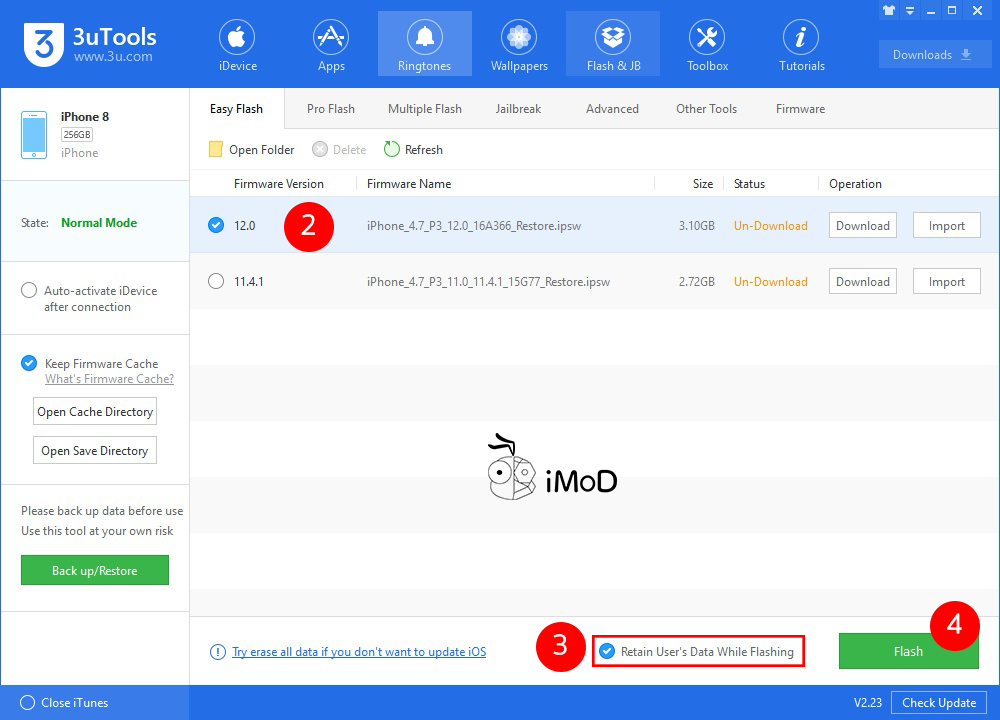Open the Tutorials section
The image size is (1000, 720).
[801, 46]
